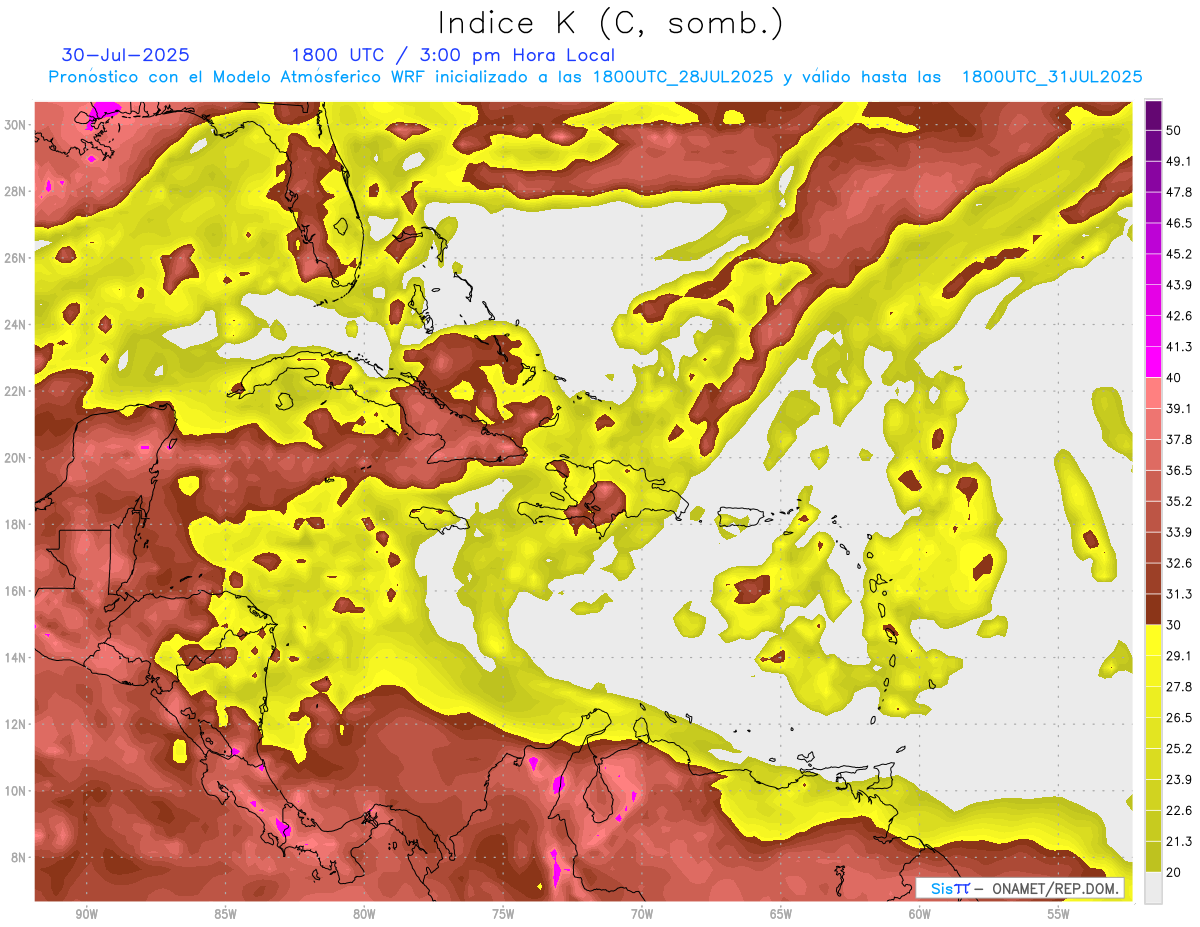
Task: Click the latitude label "30N"
Action: tap(15, 125)
